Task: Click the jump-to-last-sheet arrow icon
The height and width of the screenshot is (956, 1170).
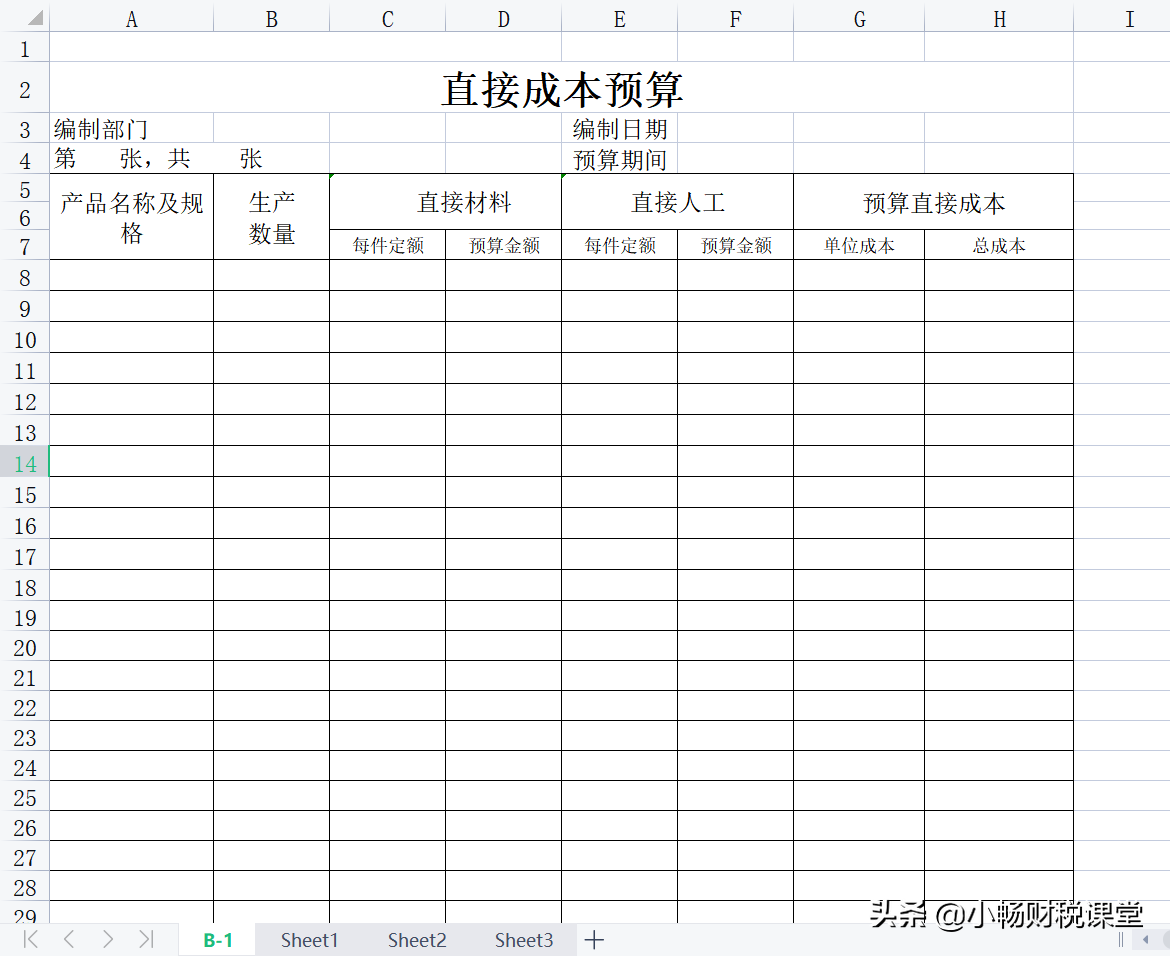Action: pyautogui.click(x=145, y=940)
